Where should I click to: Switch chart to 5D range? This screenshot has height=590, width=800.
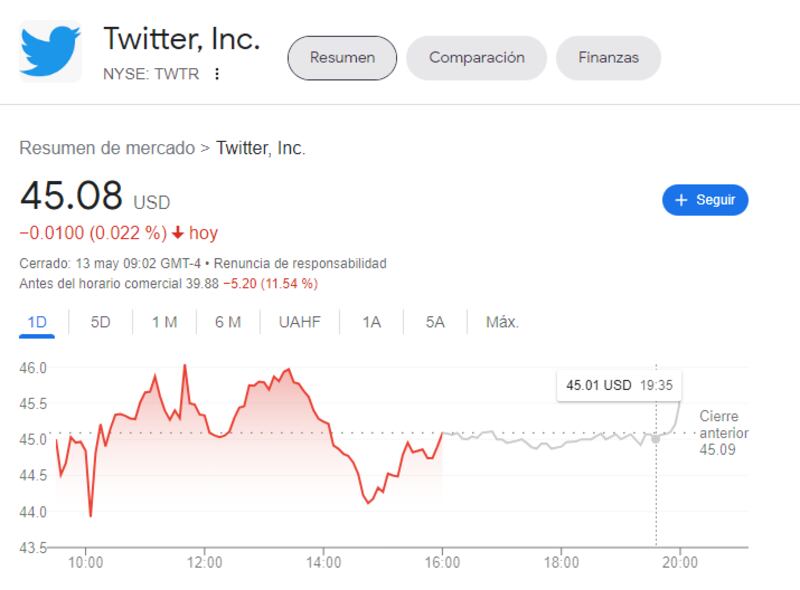click(101, 322)
